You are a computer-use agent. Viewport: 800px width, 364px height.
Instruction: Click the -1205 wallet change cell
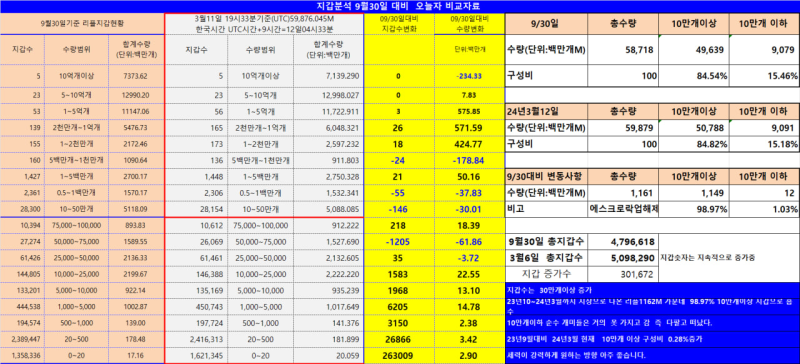398,241
